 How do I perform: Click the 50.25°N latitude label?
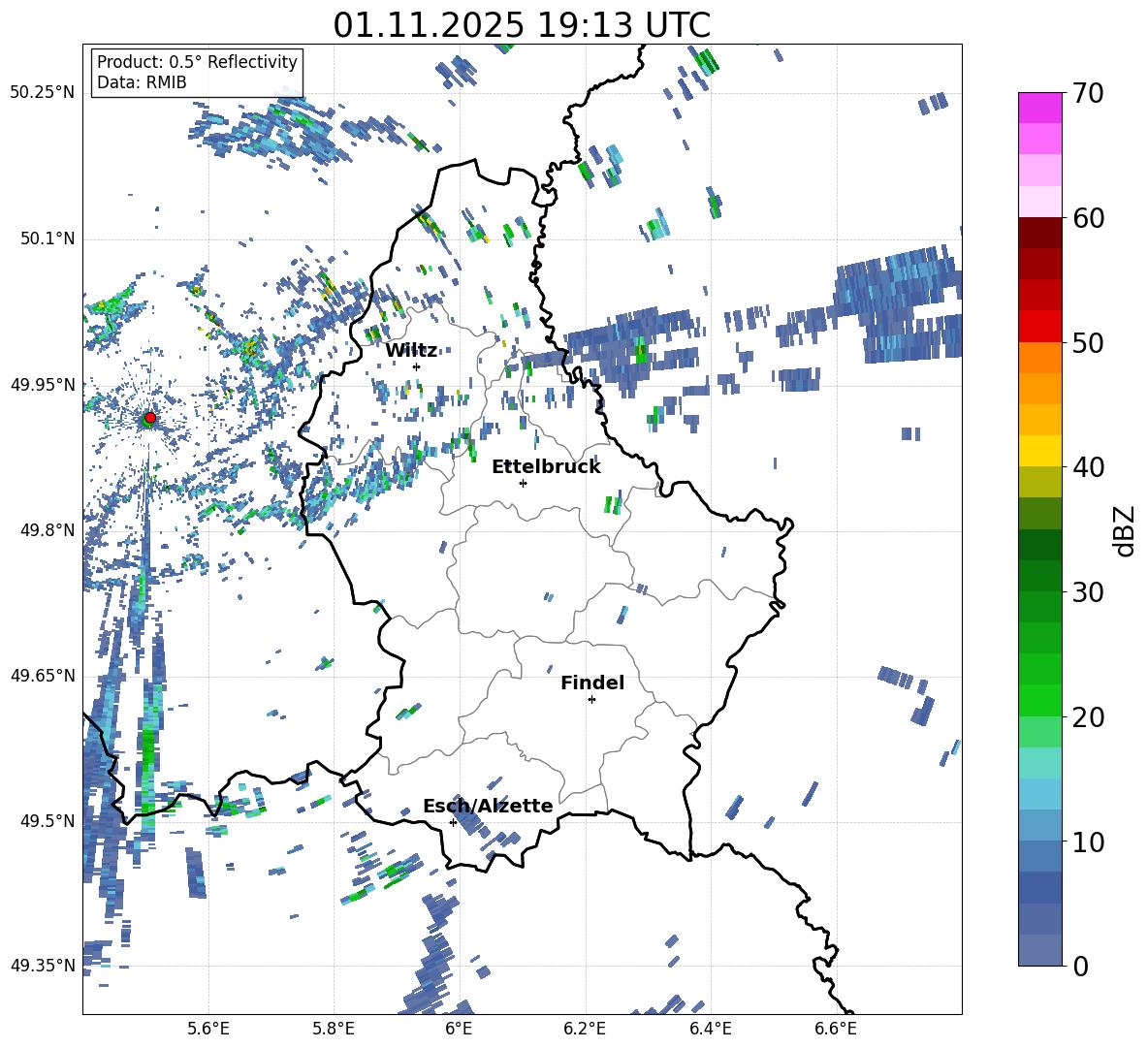point(43,93)
